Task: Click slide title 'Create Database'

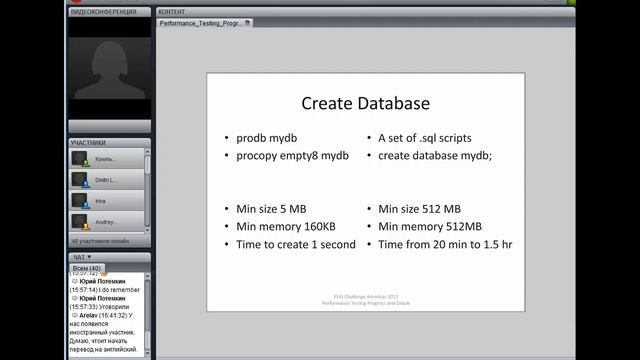Action: coord(366,103)
